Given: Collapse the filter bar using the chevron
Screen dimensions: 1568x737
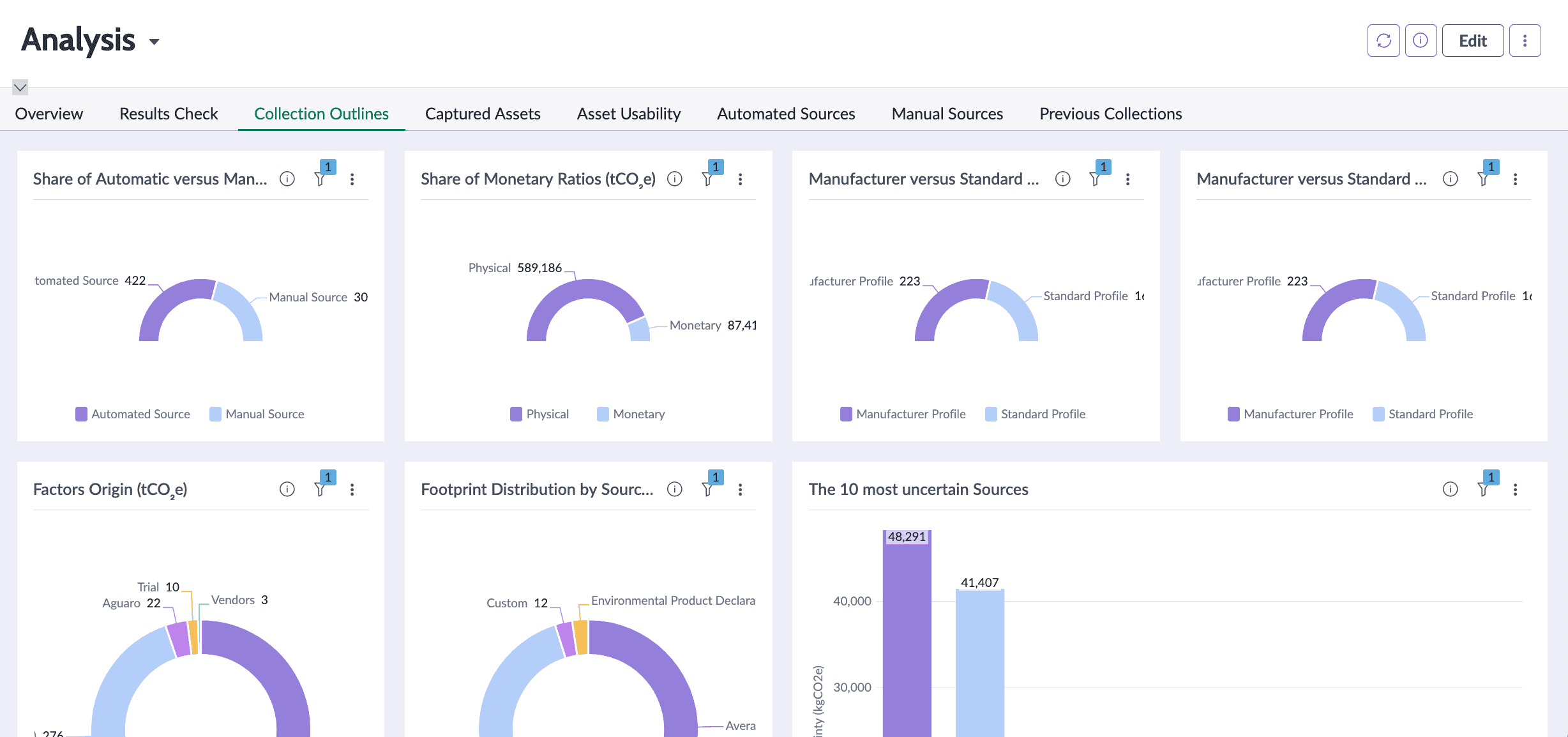Looking at the screenshot, I should [20, 87].
